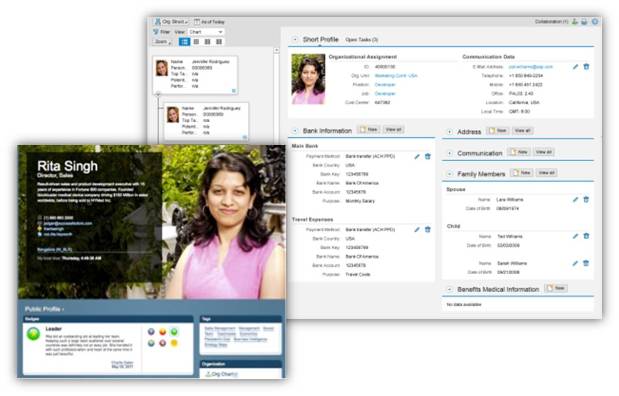
Task: Click the purple badge icon
Action: click(151, 332)
